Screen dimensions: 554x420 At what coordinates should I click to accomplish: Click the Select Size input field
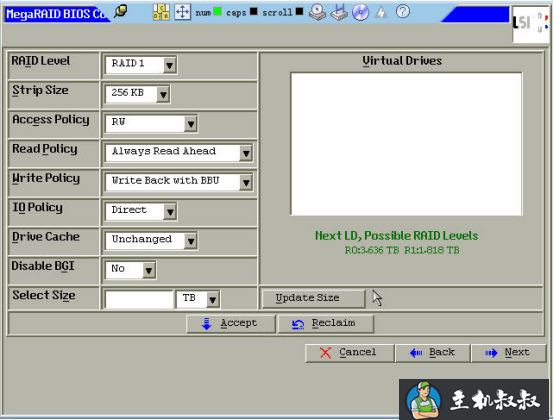click(x=139, y=300)
